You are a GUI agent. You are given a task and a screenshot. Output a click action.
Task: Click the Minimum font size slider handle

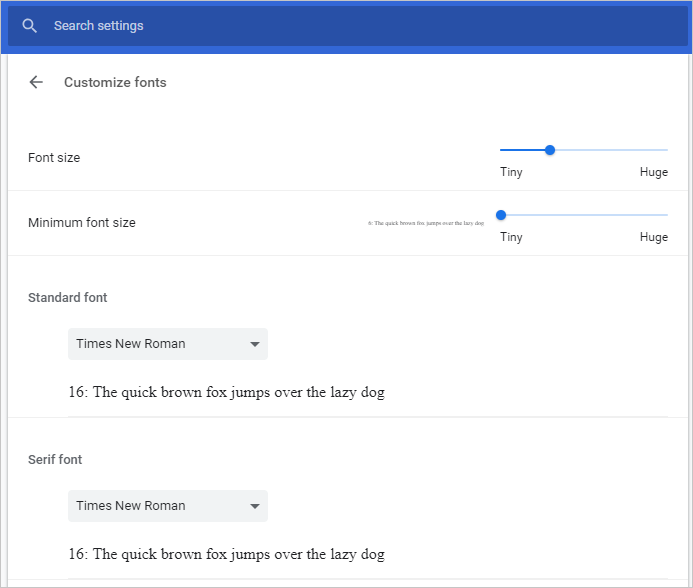pos(501,215)
